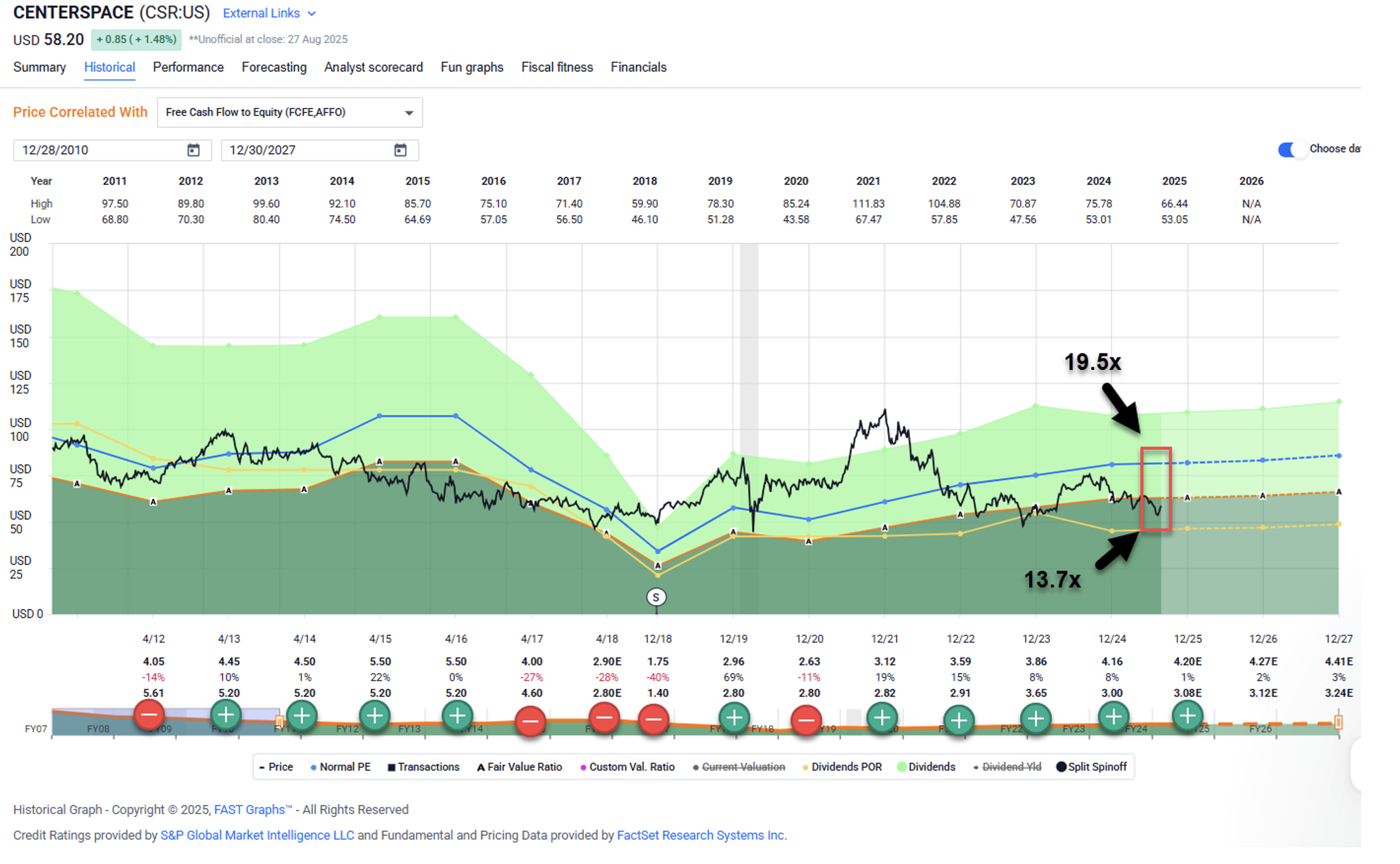Open the Fun graphs tab
The image size is (1400, 864).
[x=472, y=67]
